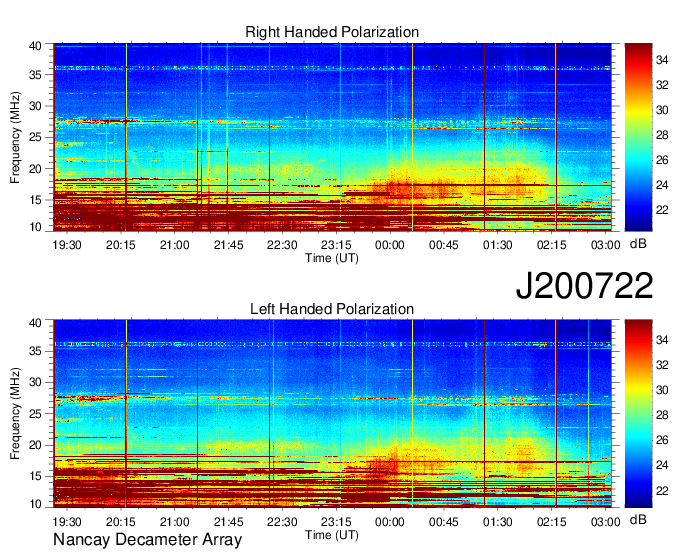This screenshot has width=680, height=552.
Task: Click the 21:45 time tick of right-handed plot
Action: pyautogui.click(x=229, y=245)
